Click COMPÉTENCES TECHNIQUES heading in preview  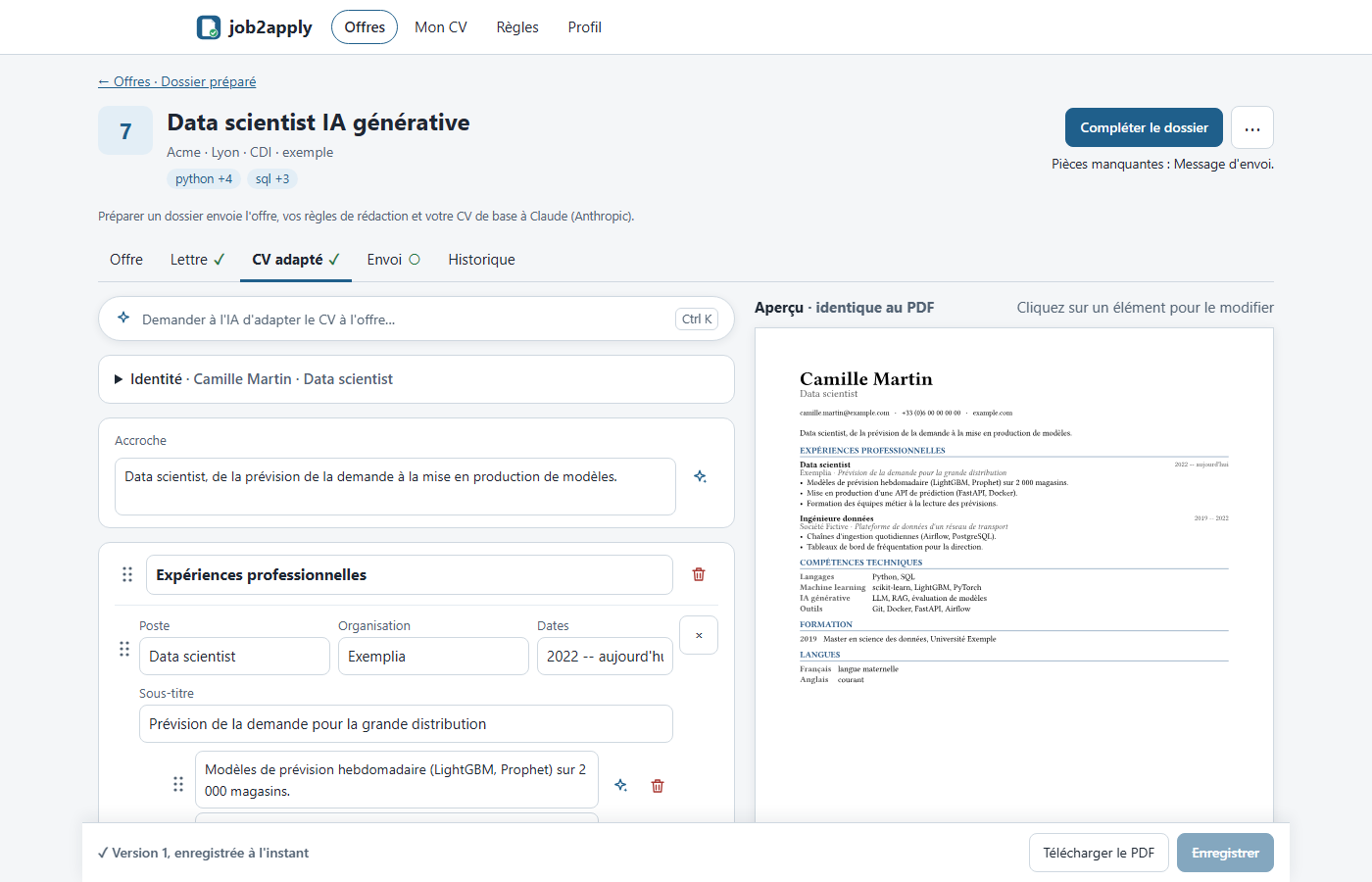coord(860,563)
